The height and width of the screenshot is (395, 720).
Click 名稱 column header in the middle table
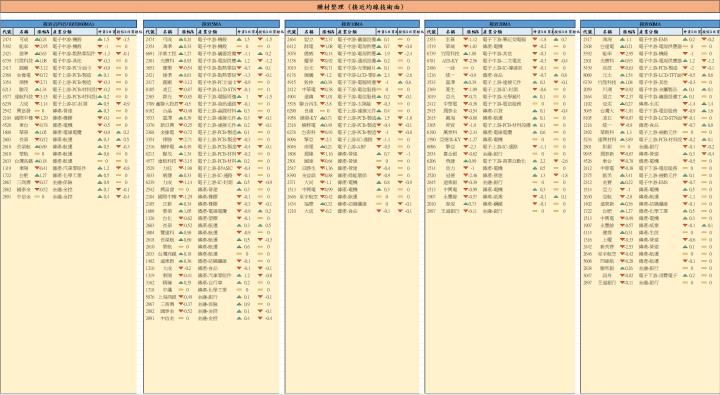click(x=309, y=32)
